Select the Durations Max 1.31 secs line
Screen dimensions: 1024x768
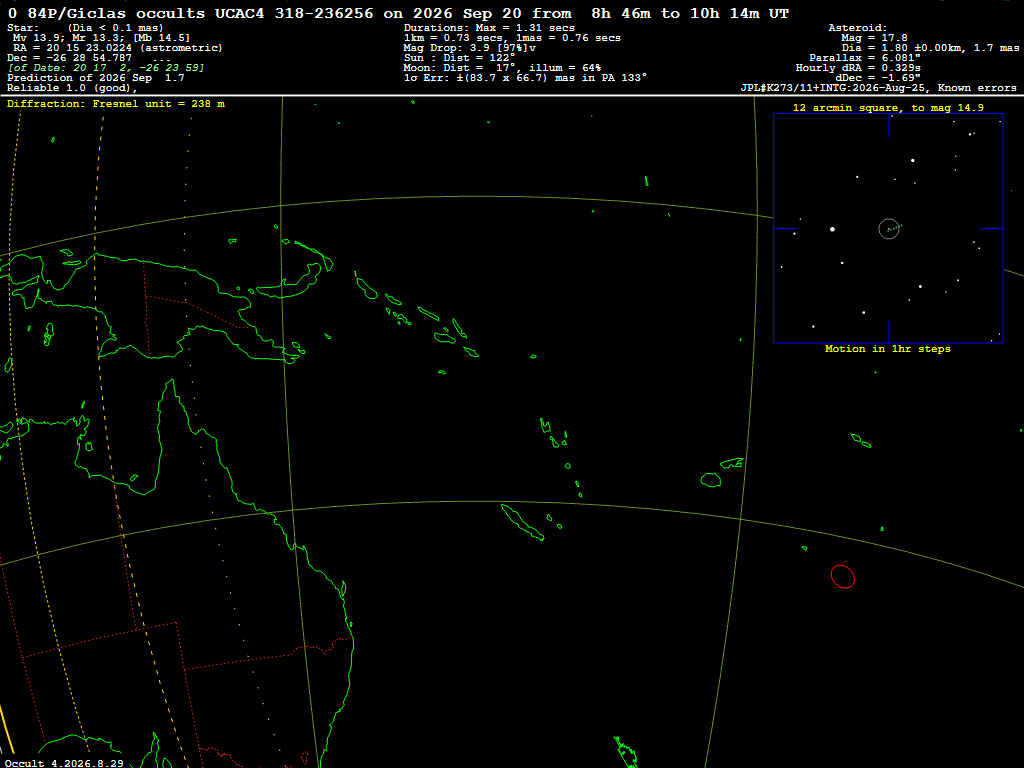click(489, 28)
